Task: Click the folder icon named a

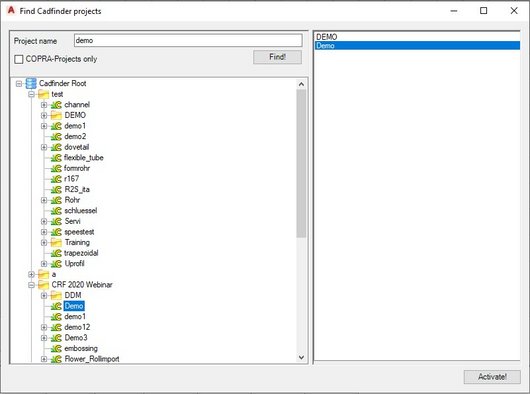Action: [43, 274]
